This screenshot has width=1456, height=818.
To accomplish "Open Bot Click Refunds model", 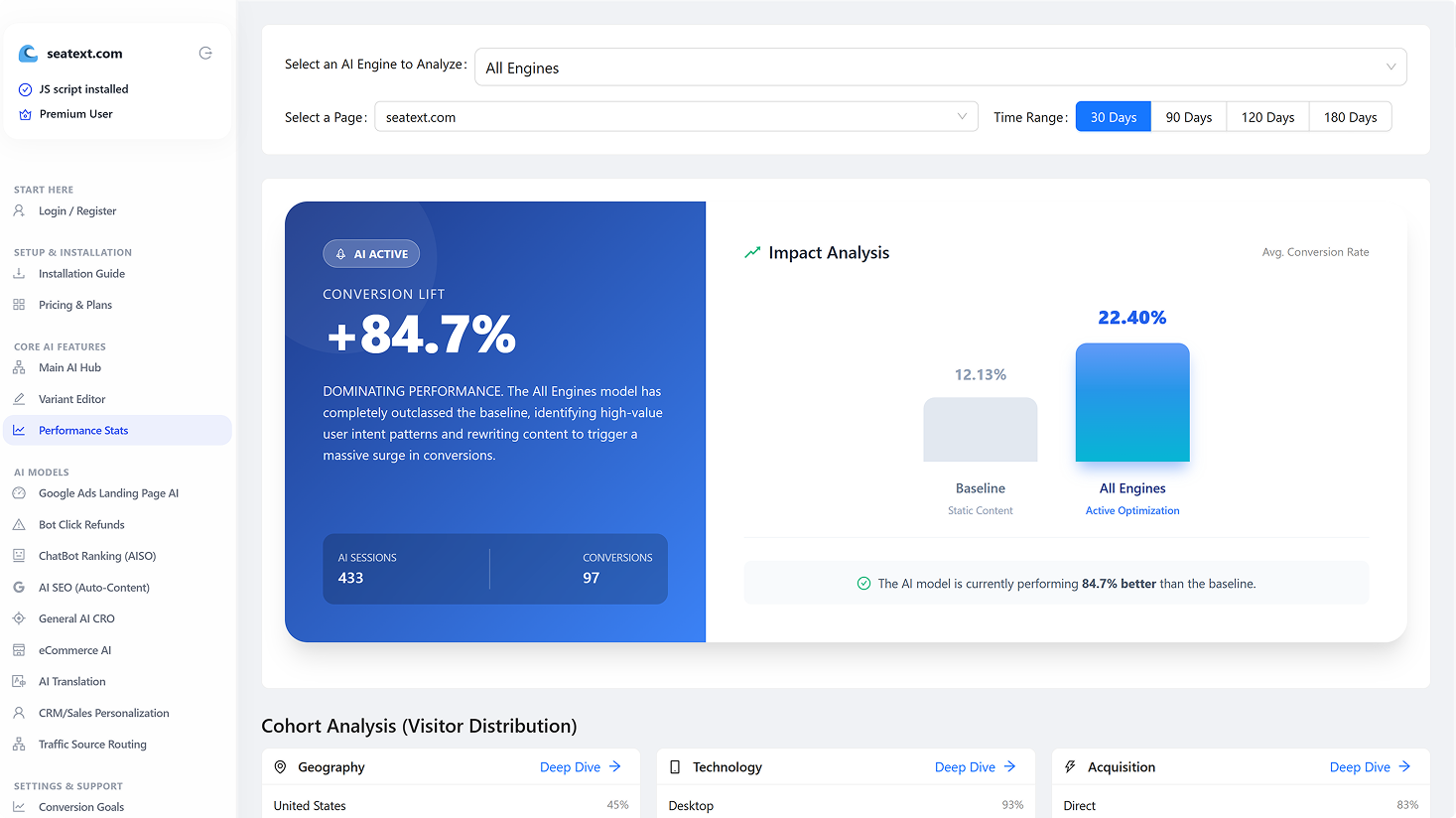I will coord(117,524).
